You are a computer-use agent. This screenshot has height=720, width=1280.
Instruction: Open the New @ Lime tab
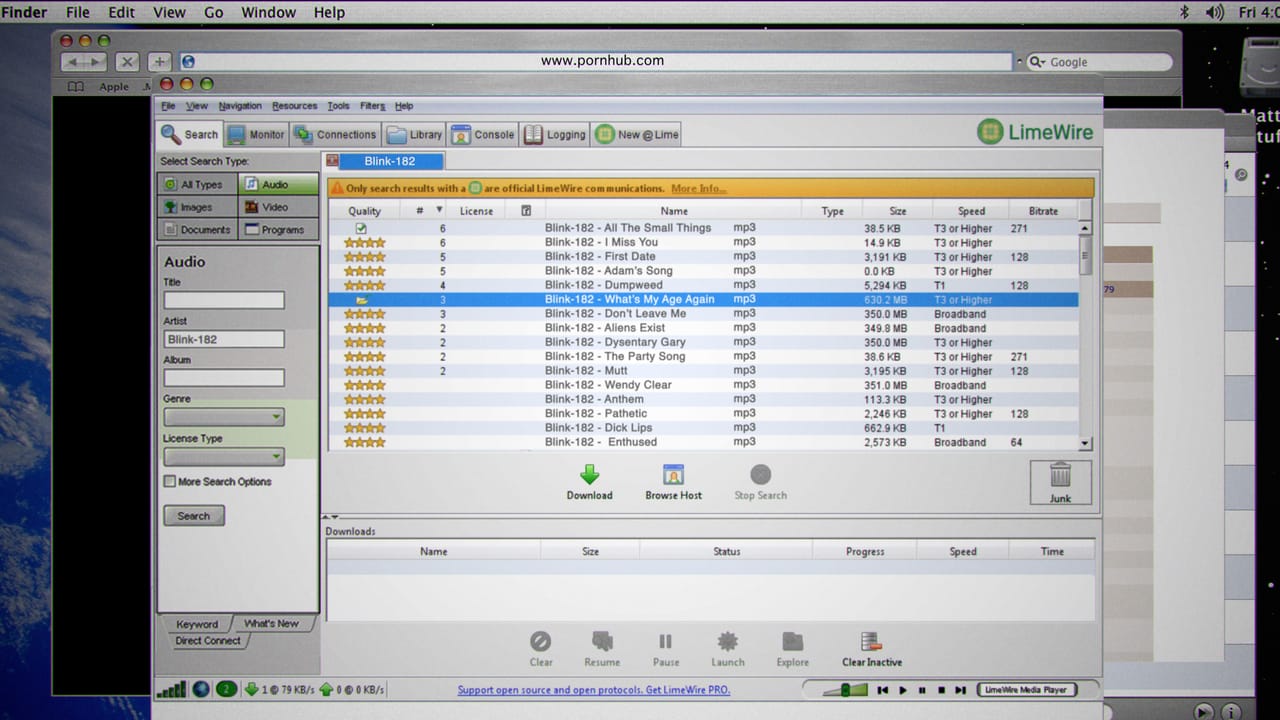coord(636,134)
